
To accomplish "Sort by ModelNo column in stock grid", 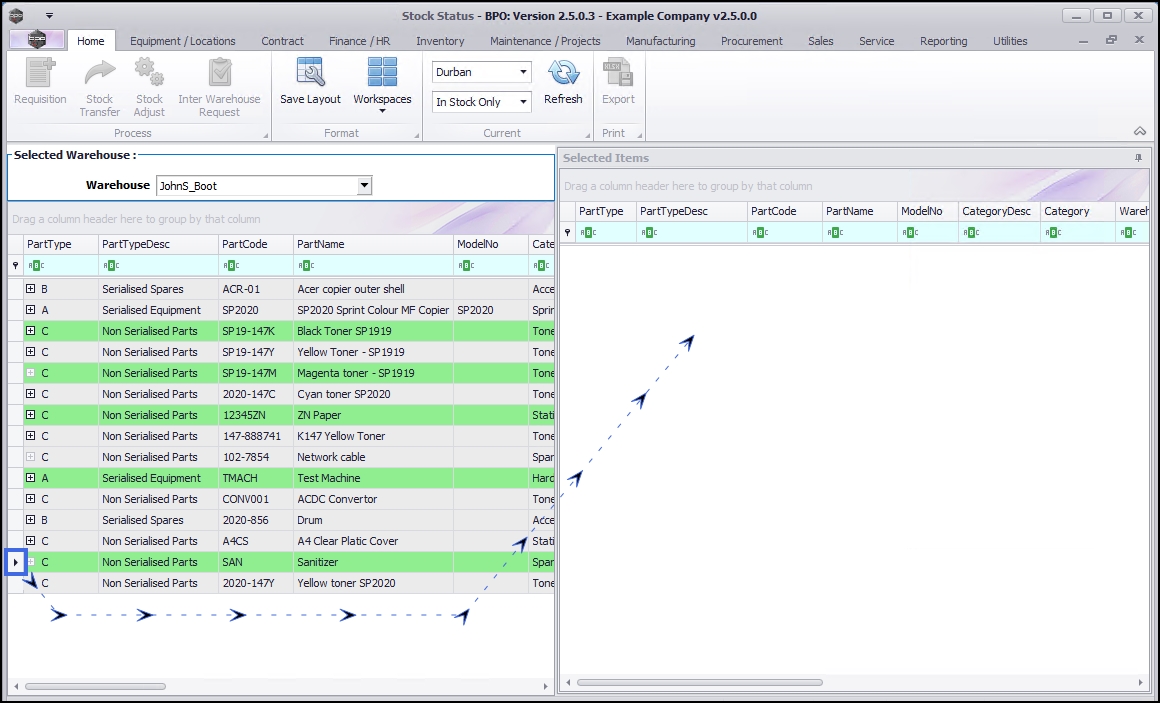I will [491, 243].
